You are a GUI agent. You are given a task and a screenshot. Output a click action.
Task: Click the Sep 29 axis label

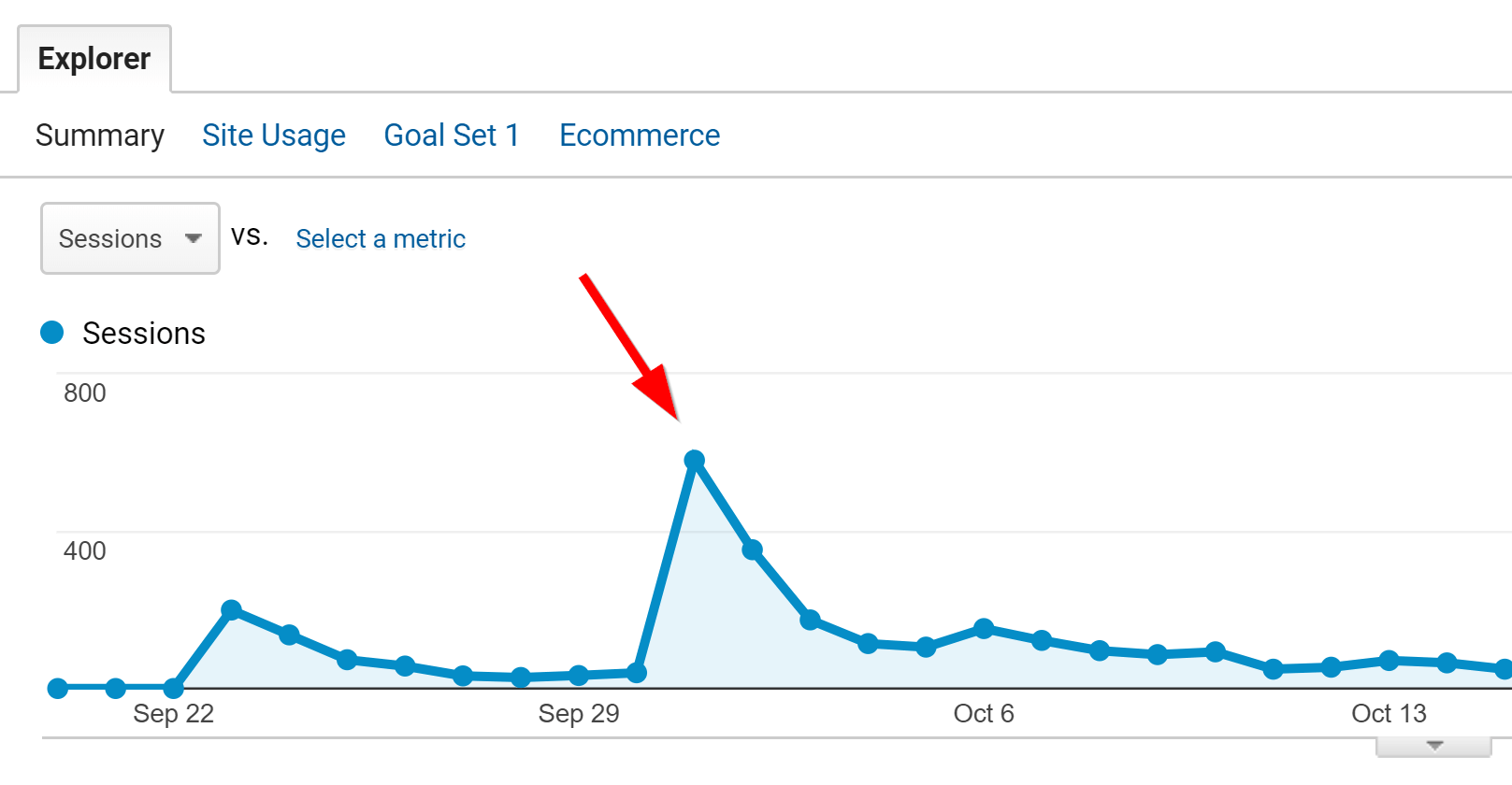point(579,713)
